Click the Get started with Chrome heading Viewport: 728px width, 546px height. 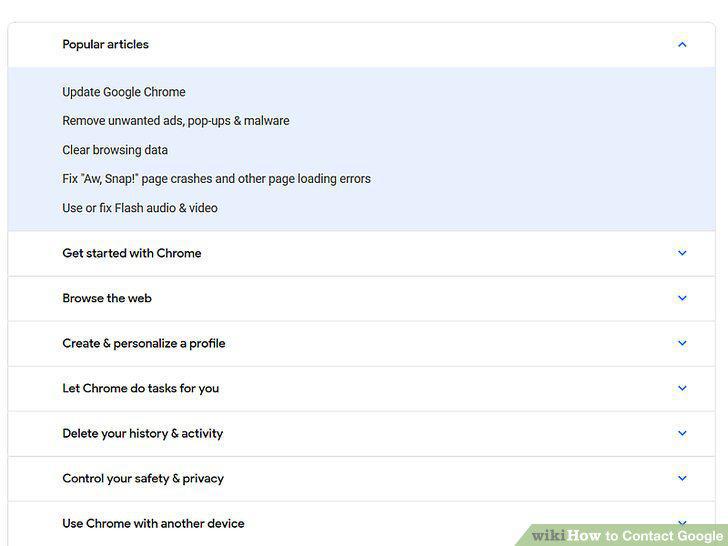pos(132,253)
